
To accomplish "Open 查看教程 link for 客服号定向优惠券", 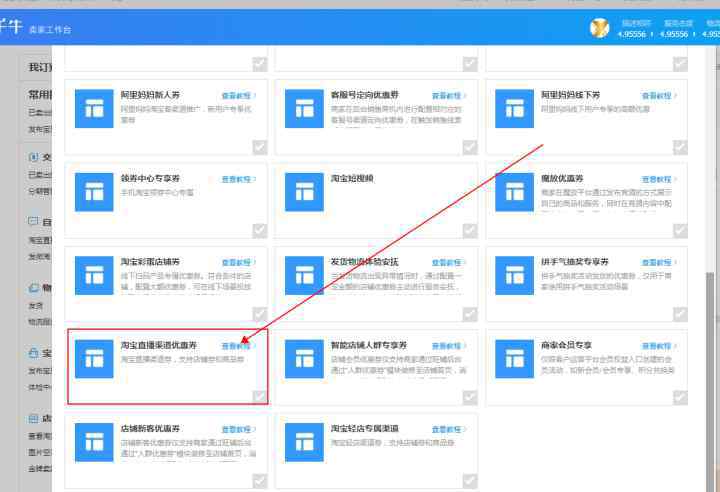I will (x=449, y=96).
